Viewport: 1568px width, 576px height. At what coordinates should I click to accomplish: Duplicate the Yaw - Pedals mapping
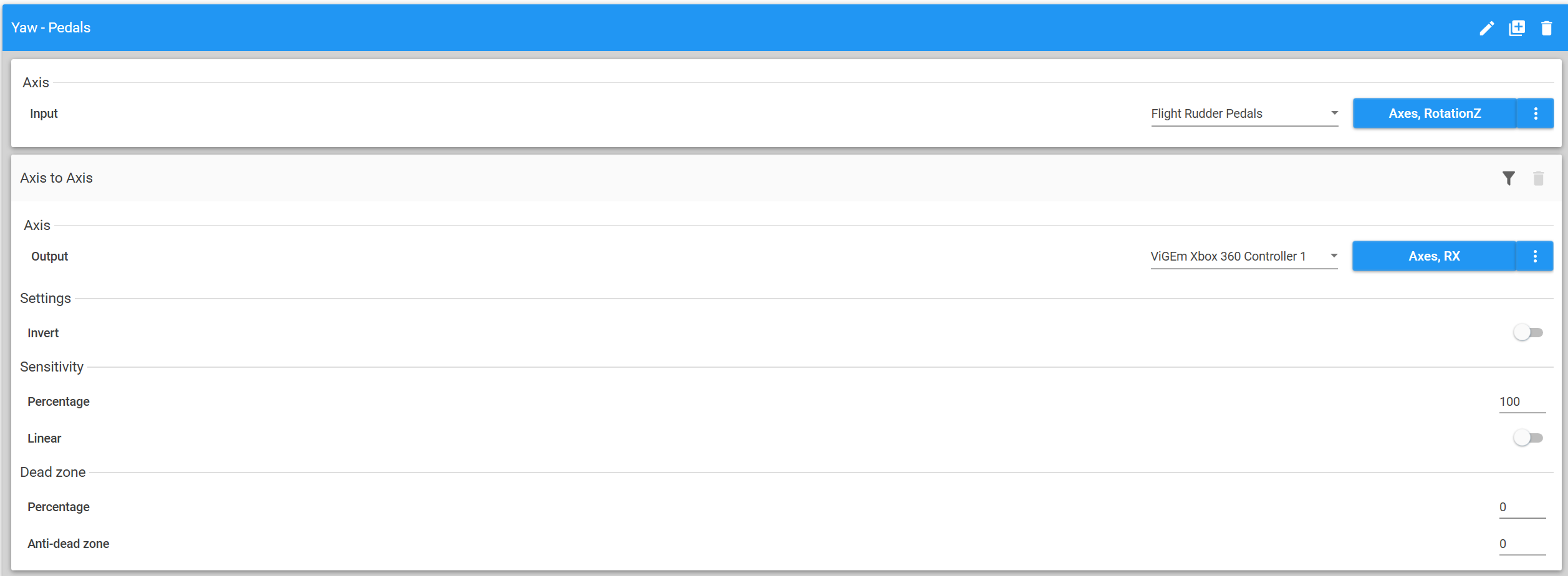click(x=1516, y=28)
